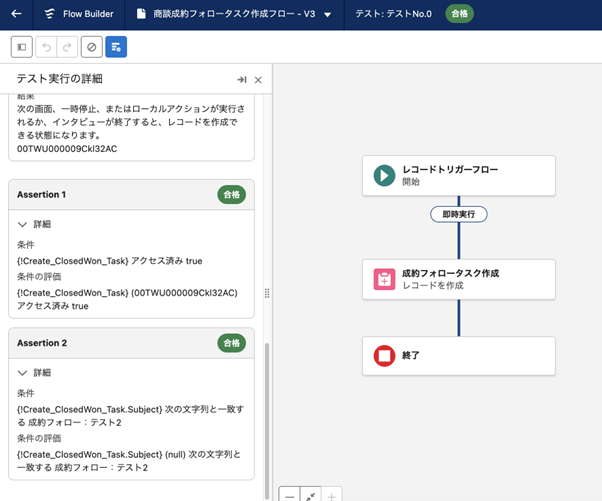This screenshot has width=602, height=501.
Task: Click the 即時実行 path label
Action: [459, 214]
